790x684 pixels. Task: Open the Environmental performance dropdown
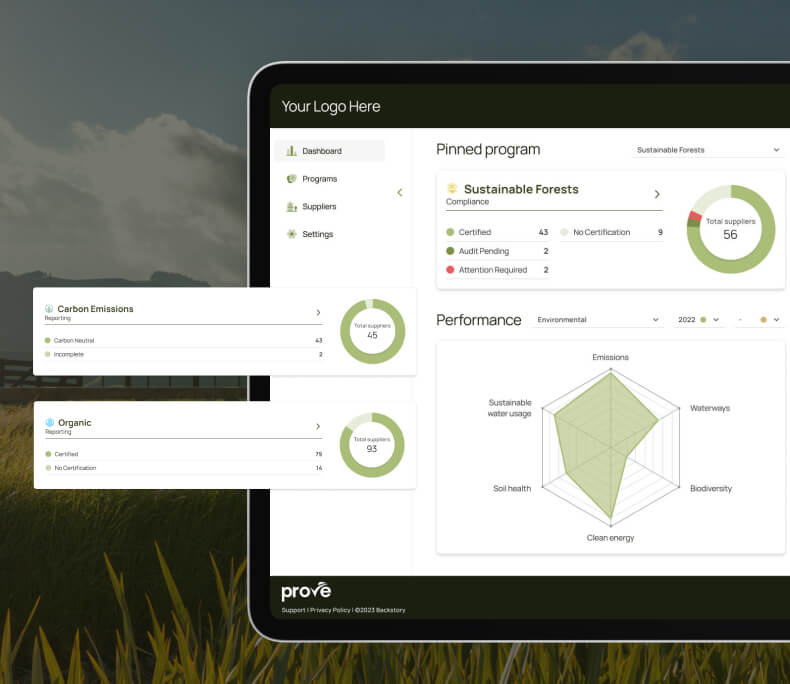(x=598, y=320)
